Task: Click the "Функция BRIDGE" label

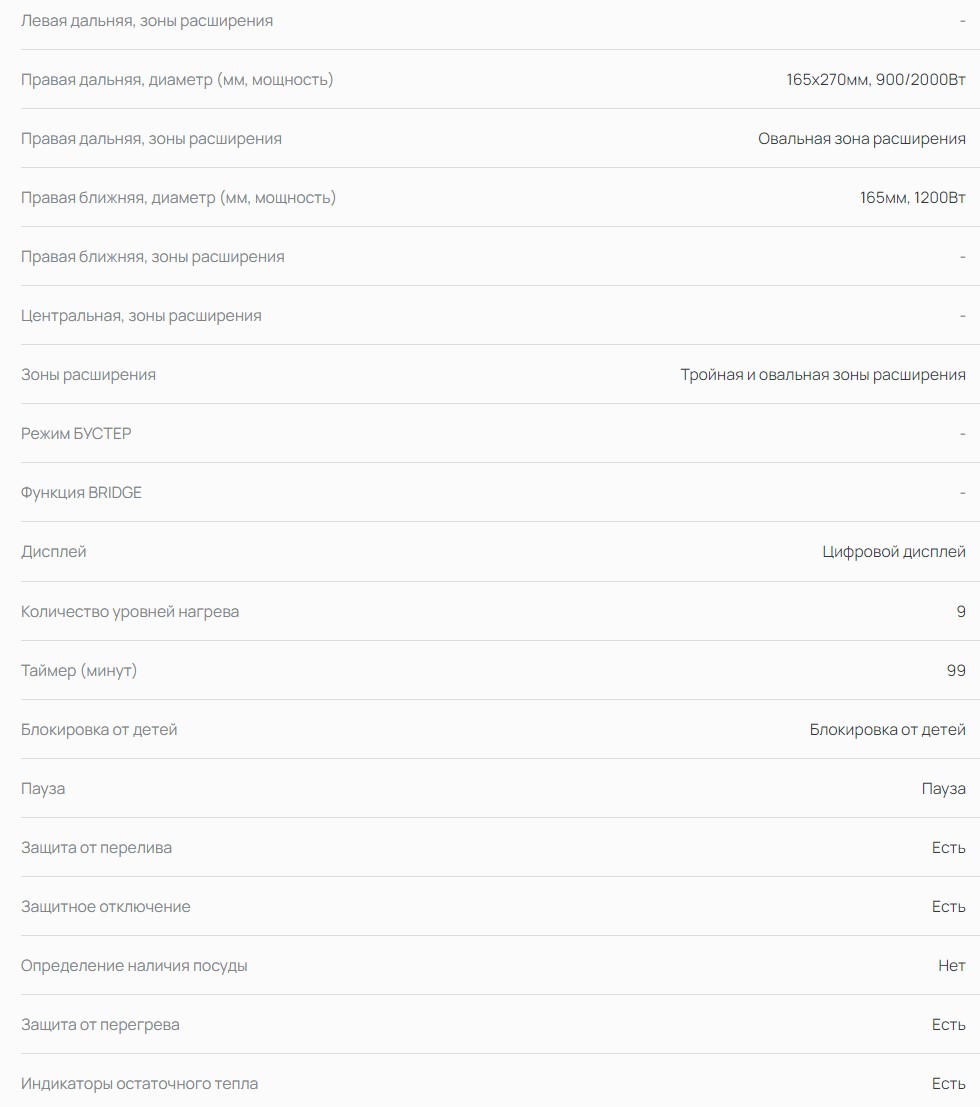Action: 81,492
